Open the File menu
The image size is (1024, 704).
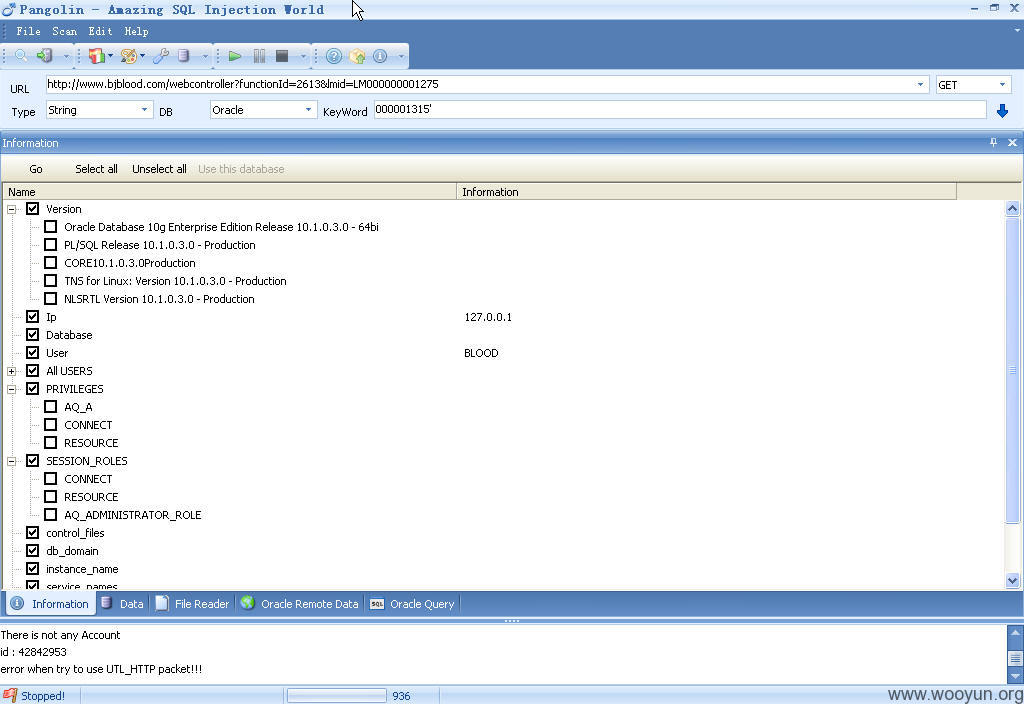click(x=28, y=31)
